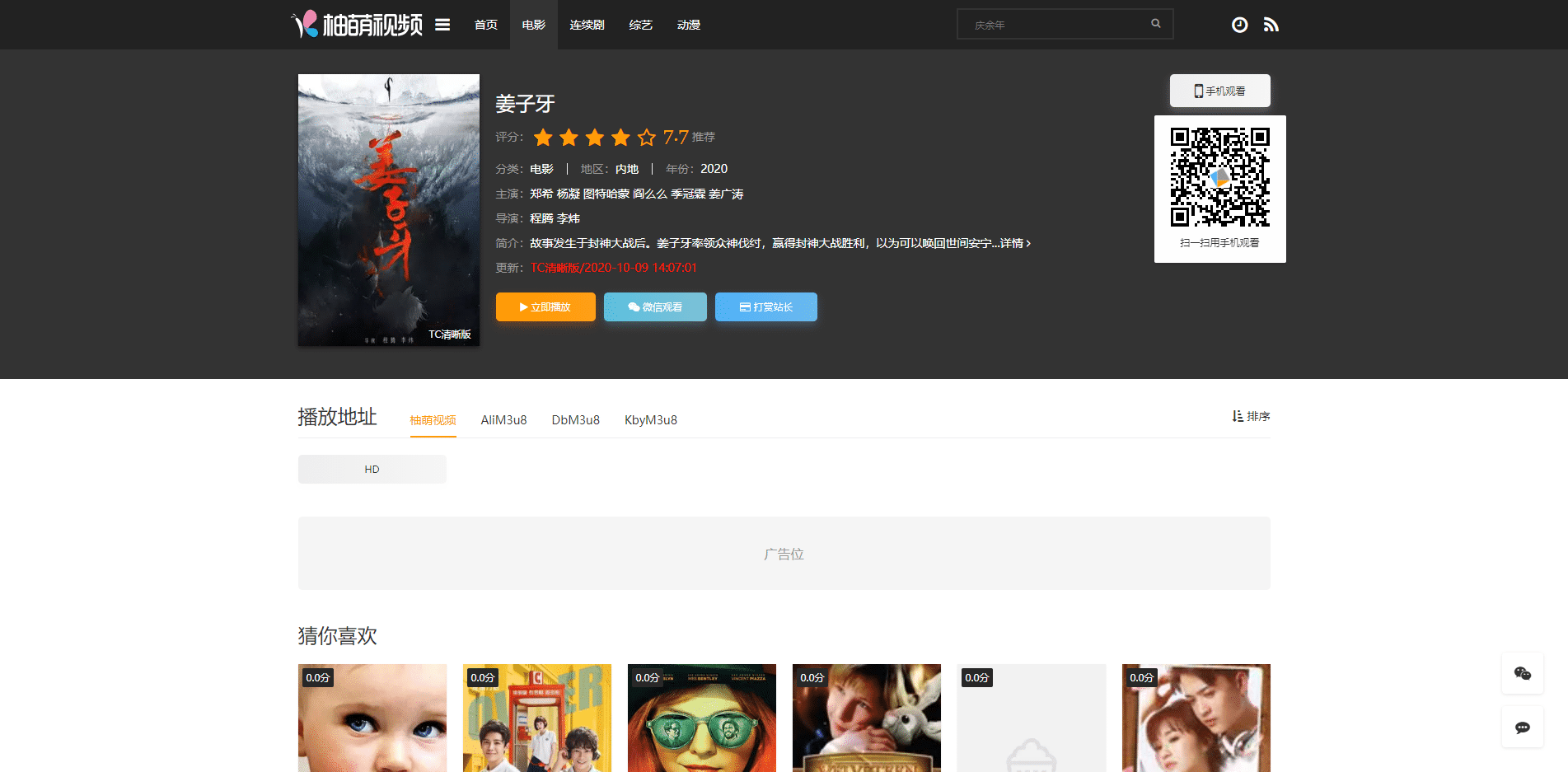Click the third rating star

tap(595, 137)
